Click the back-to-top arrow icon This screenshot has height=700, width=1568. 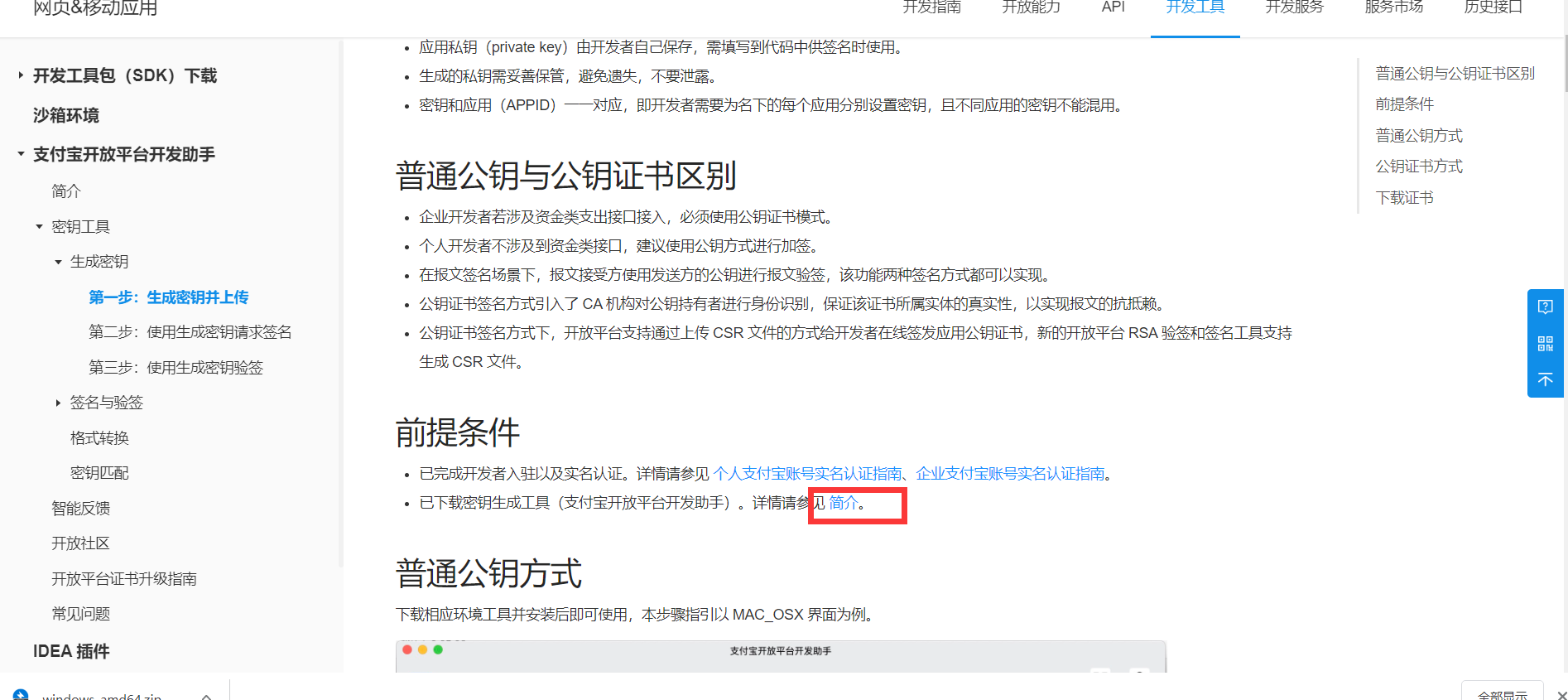coord(1545,379)
